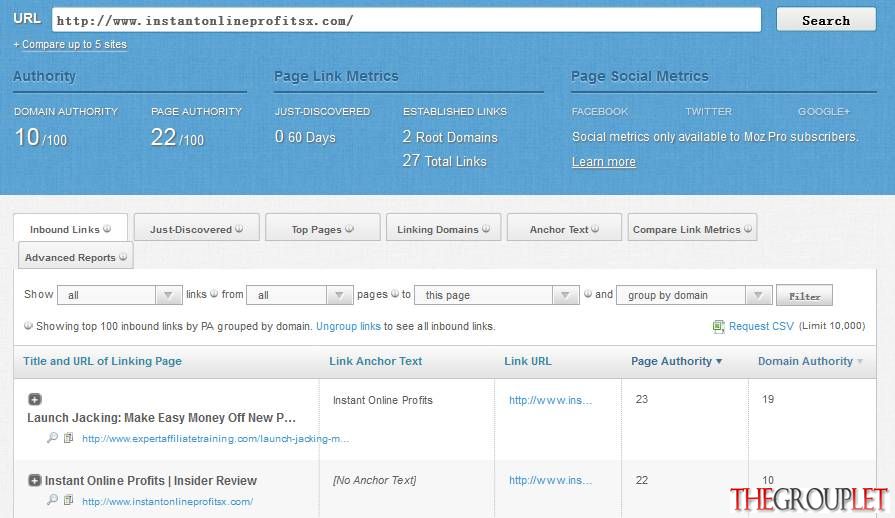Screen dimensions: 895x518
Task: Click info icon before 'and' label
Action: point(588,294)
